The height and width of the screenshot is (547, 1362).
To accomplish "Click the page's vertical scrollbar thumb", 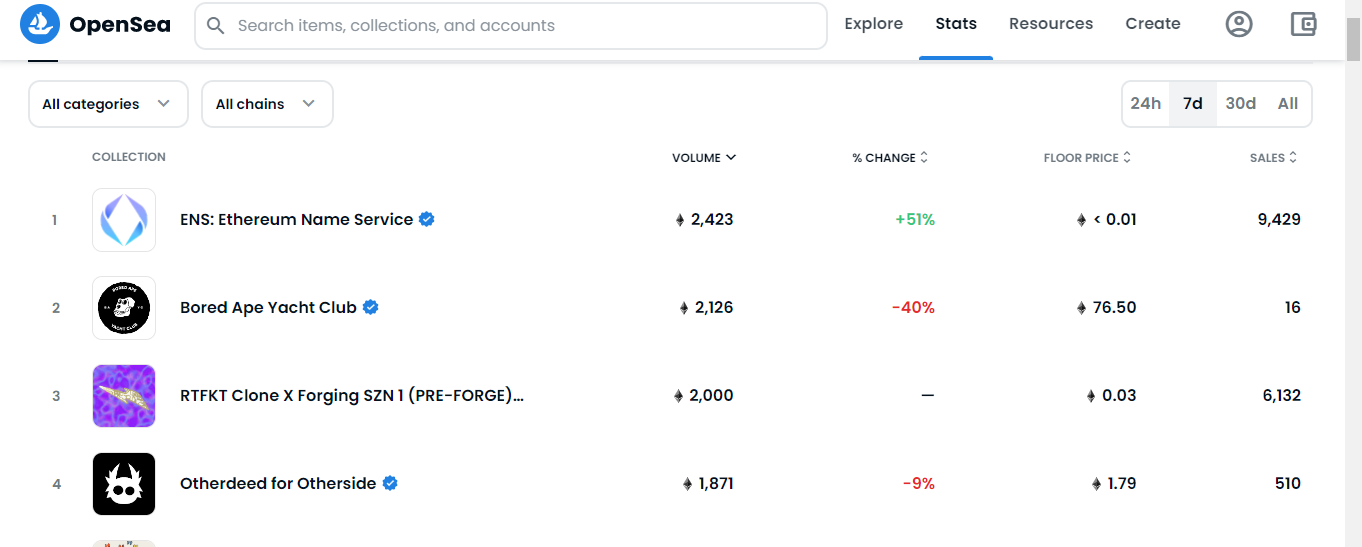I will point(1353,38).
